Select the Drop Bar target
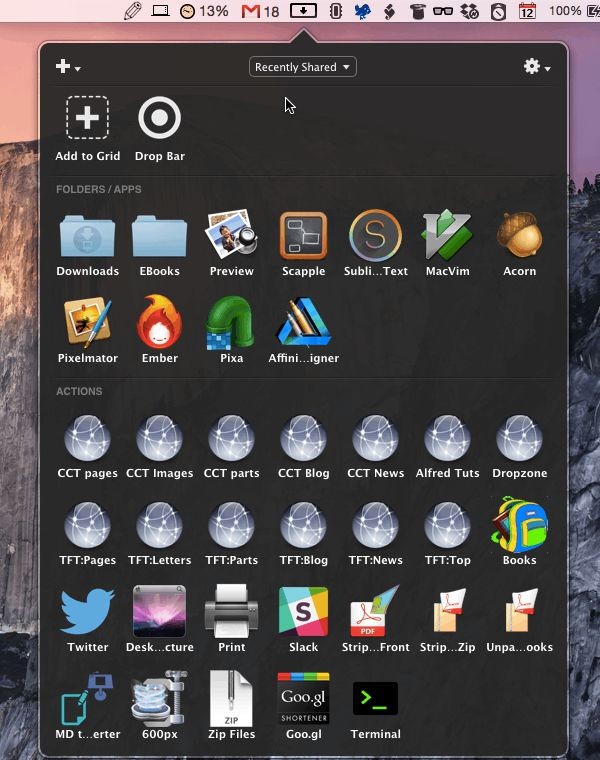The width and height of the screenshot is (600, 760). (x=159, y=118)
